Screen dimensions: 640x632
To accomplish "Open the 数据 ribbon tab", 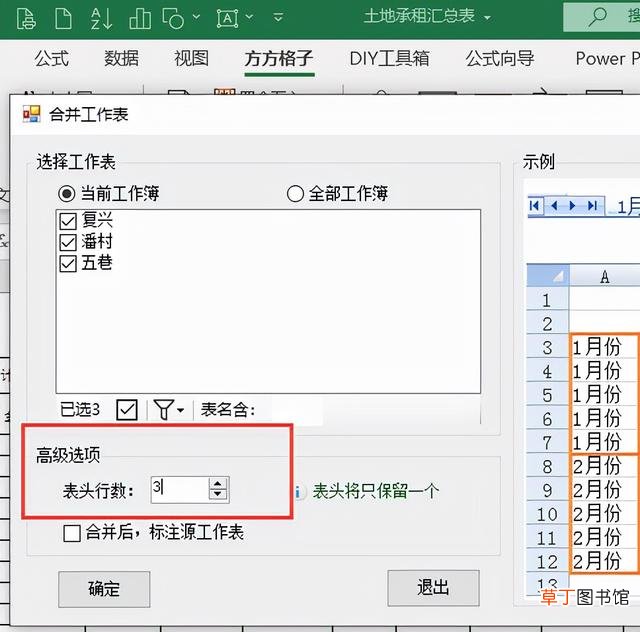I will click(121, 59).
